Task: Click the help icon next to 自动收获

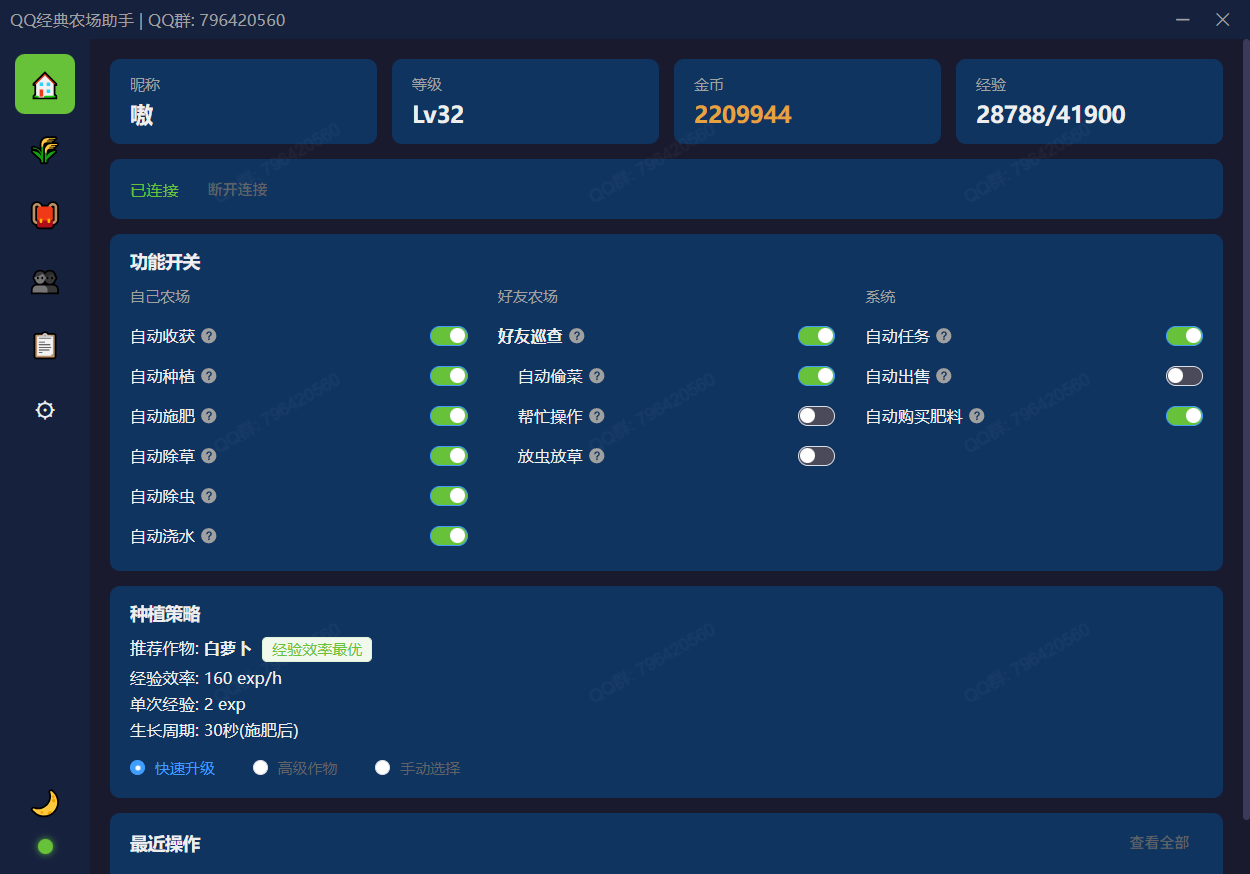Action: click(x=208, y=336)
